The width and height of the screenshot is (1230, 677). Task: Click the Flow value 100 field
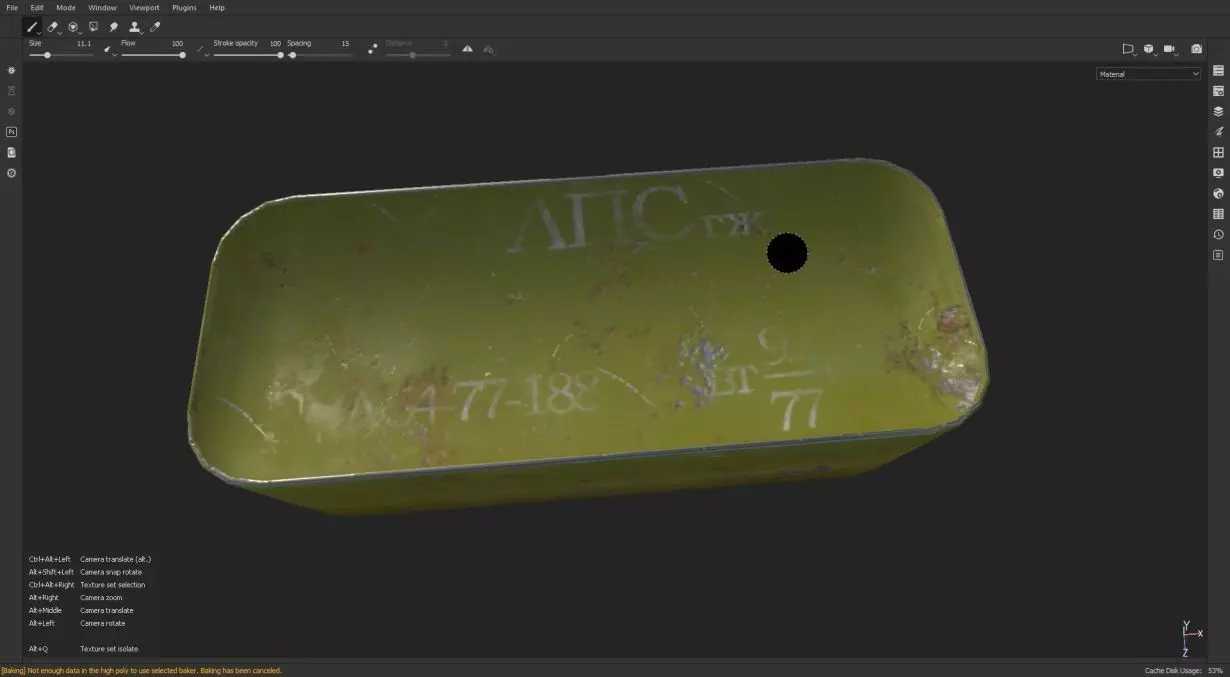click(177, 44)
